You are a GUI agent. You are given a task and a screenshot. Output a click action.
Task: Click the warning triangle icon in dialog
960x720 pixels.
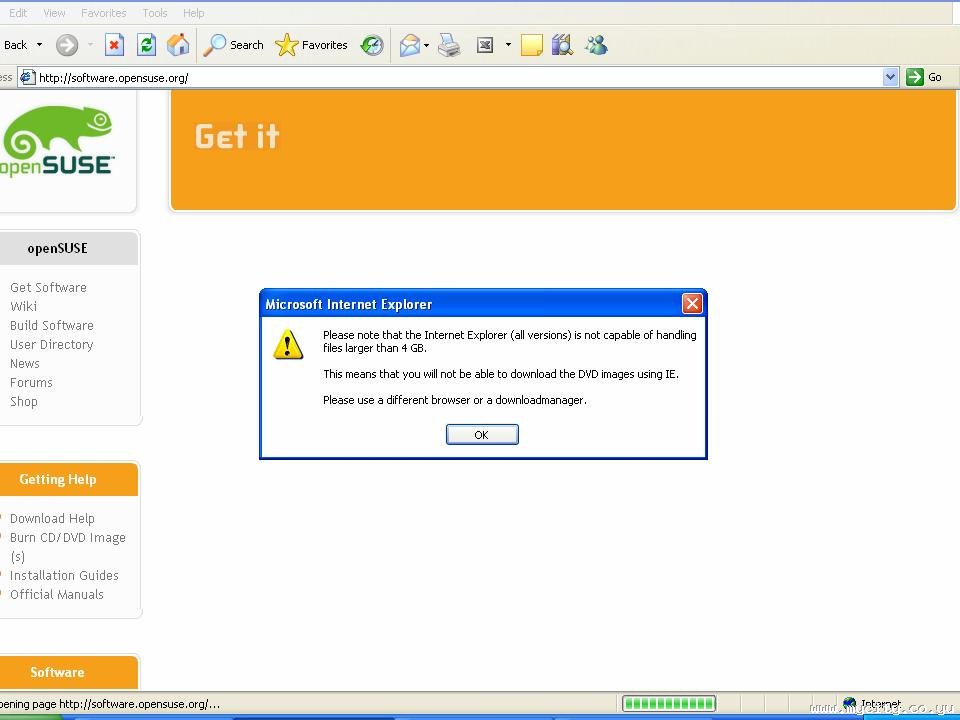pos(288,343)
